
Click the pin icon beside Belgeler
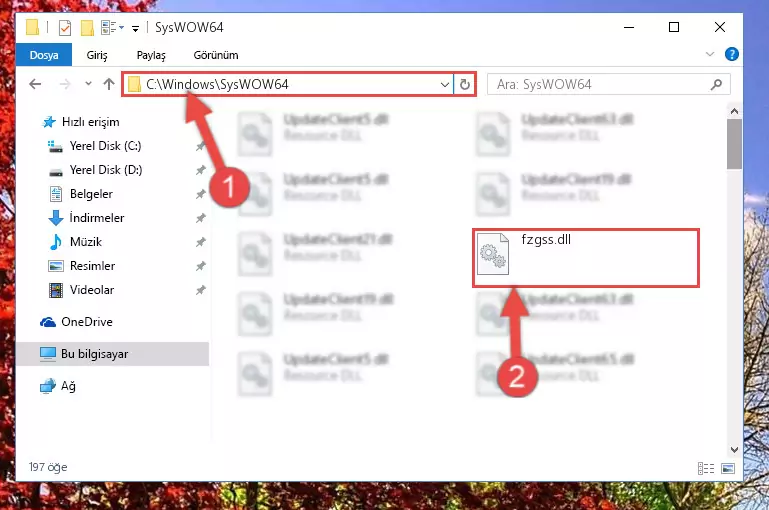pos(200,194)
